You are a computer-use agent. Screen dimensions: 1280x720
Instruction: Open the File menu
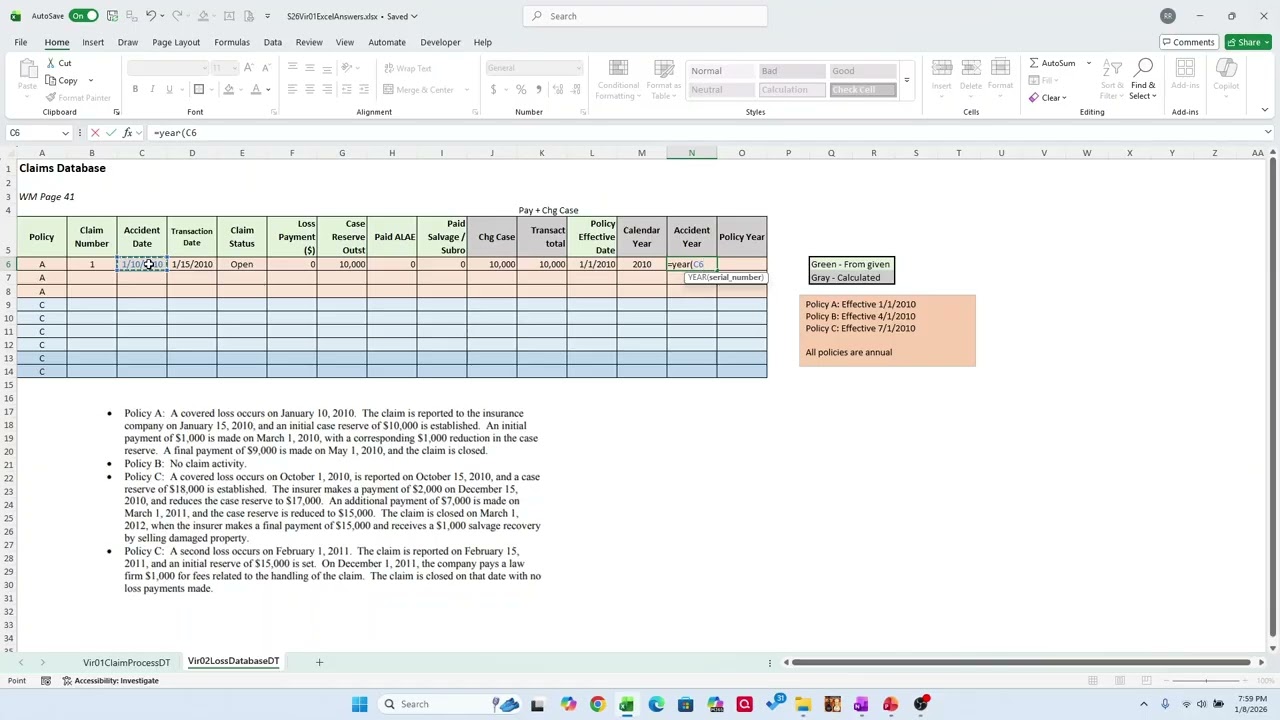click(20, 42)
